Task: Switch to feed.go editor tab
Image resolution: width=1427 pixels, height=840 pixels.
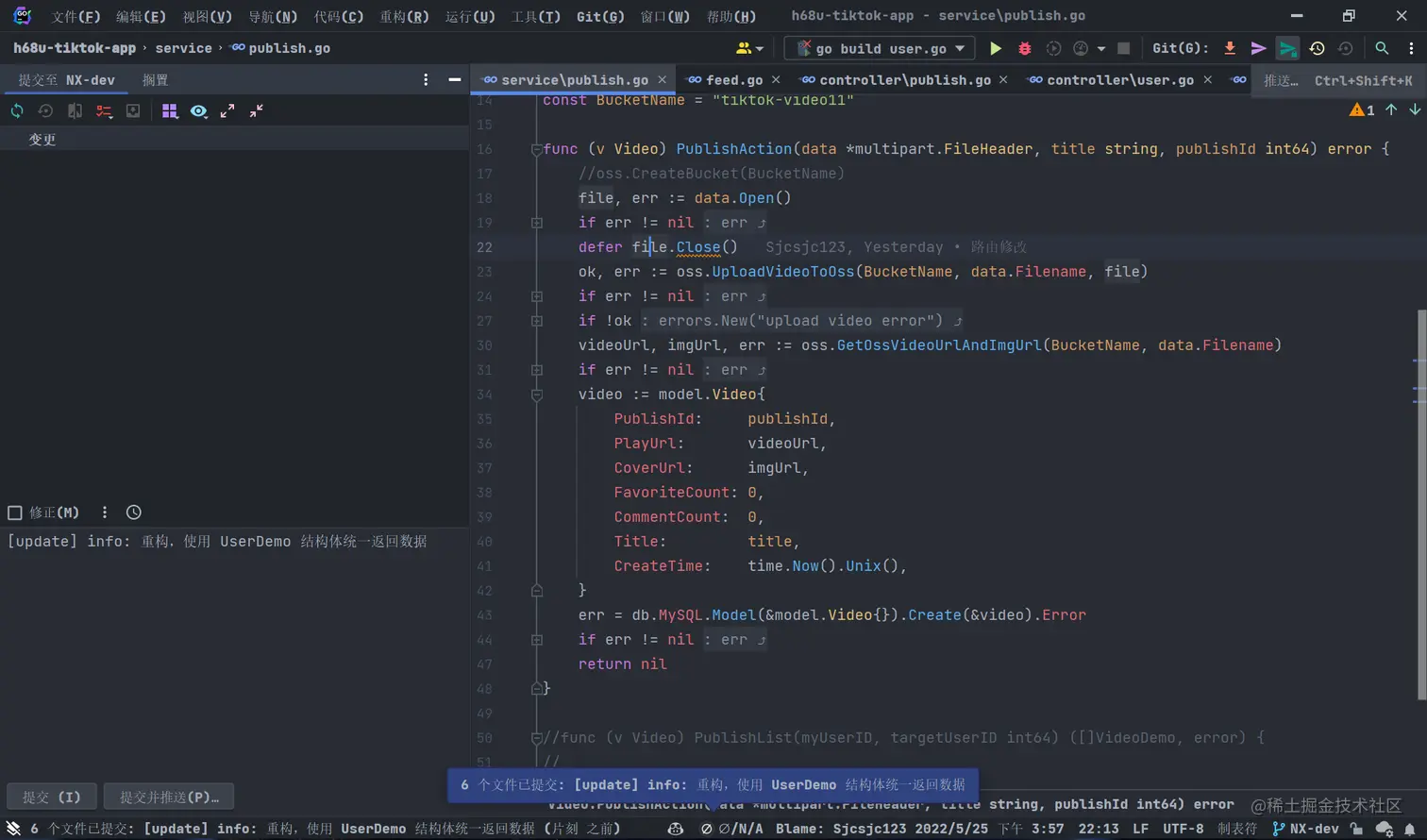Action: coord(733,80)
